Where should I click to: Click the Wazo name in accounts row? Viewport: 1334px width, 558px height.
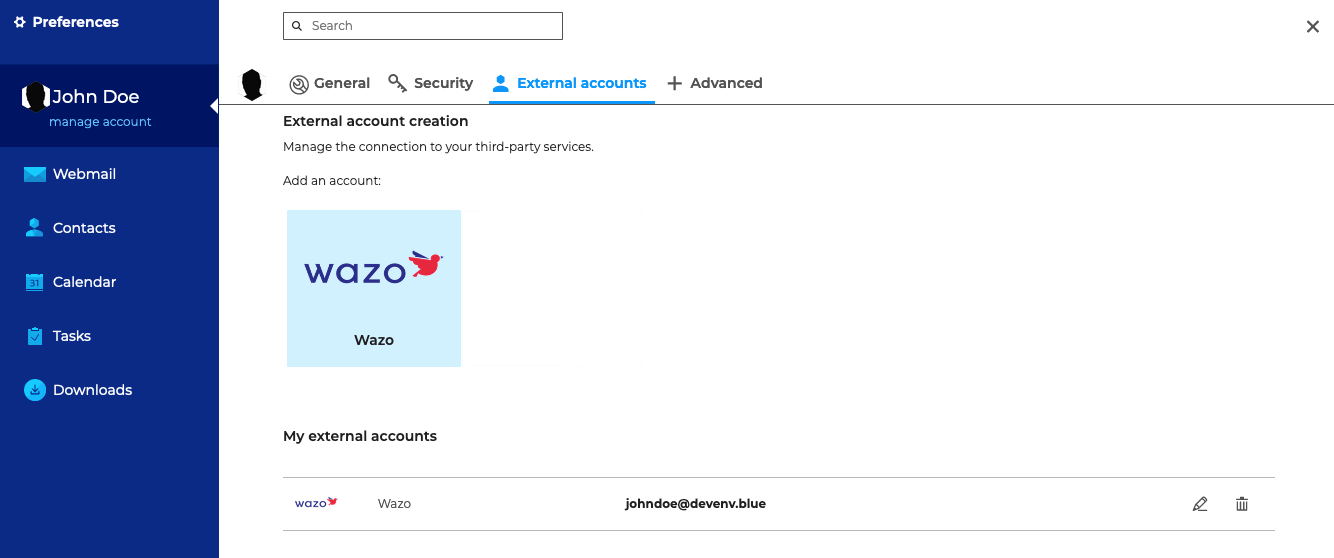click(394, 504)
